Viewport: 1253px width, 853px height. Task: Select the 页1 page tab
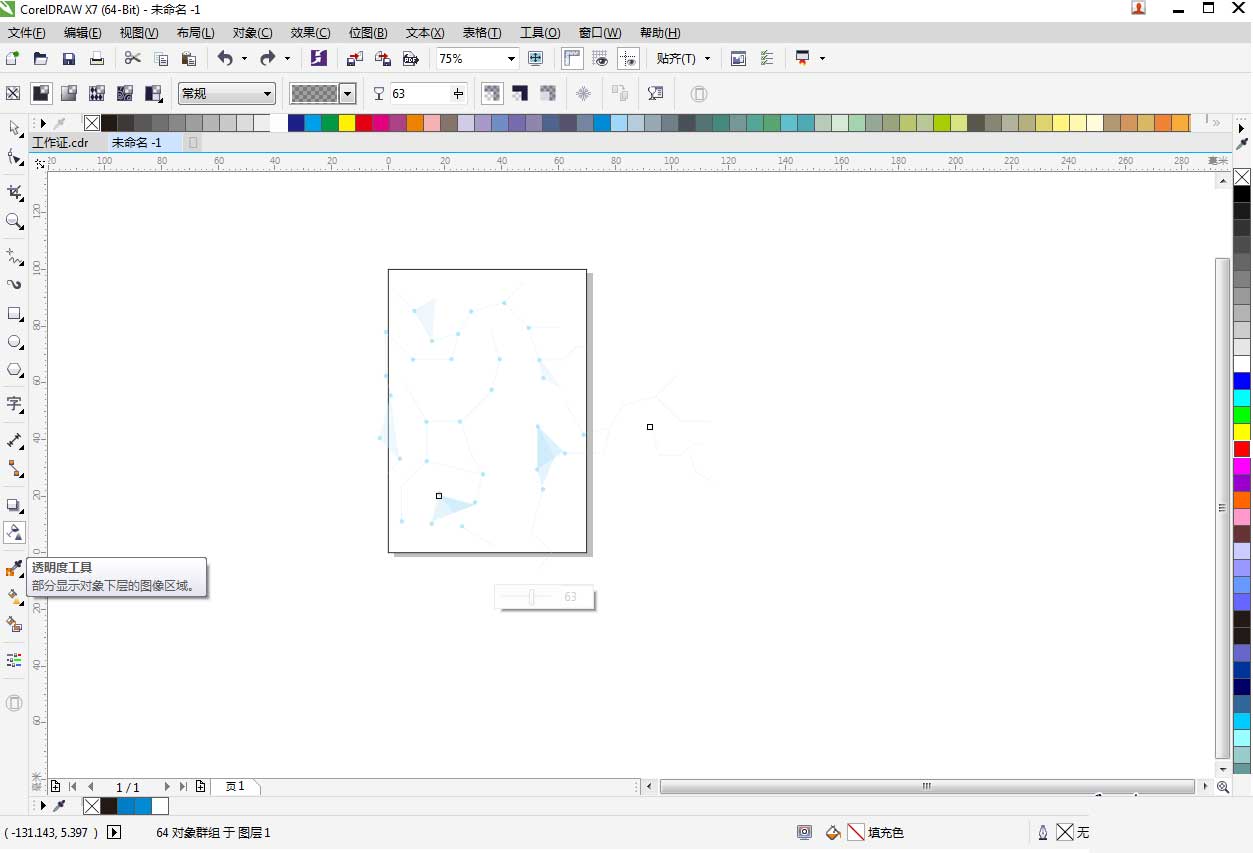(x=236, y=787)
